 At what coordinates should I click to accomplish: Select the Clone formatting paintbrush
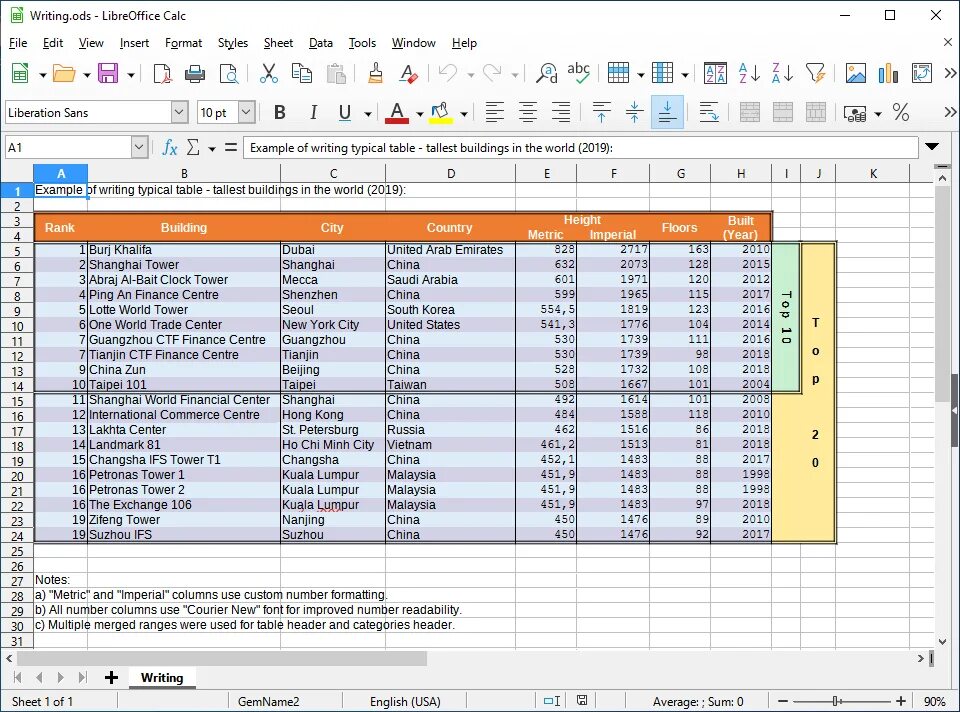pos(375,74)
